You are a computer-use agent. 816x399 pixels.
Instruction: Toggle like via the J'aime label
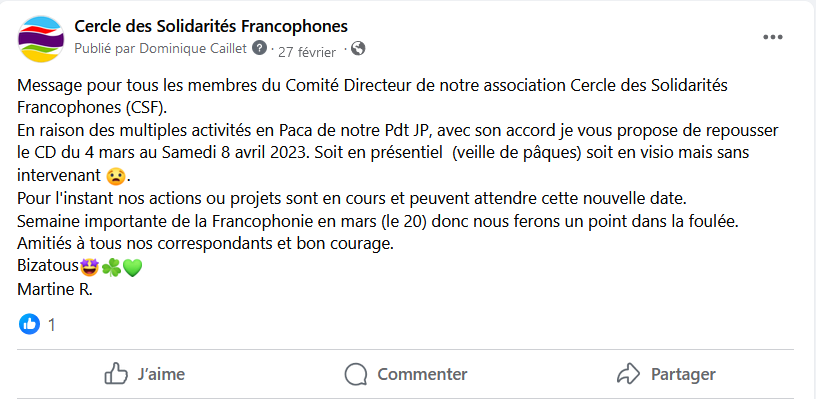point(161,374)
